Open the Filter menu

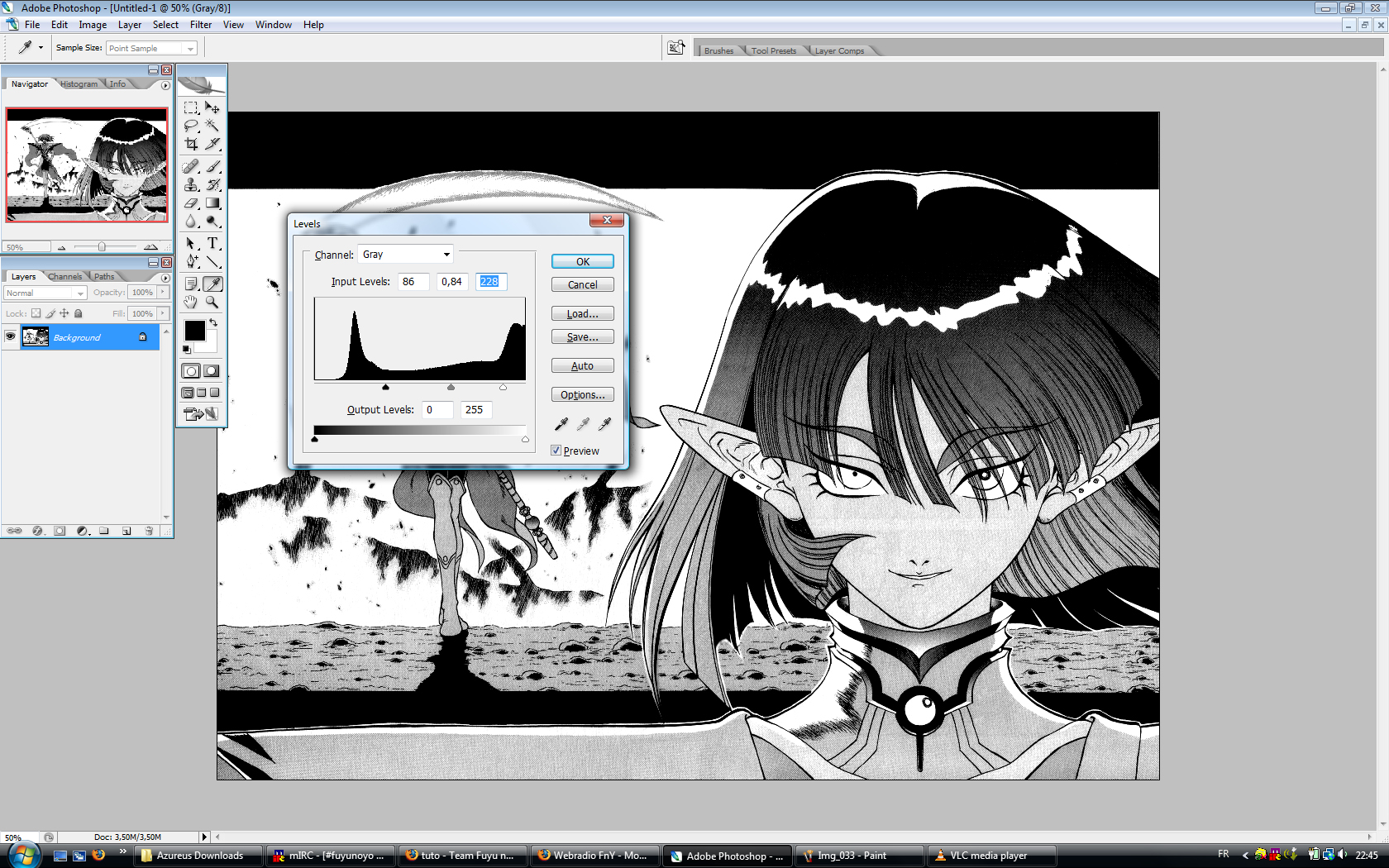click(x=201, y=25)
